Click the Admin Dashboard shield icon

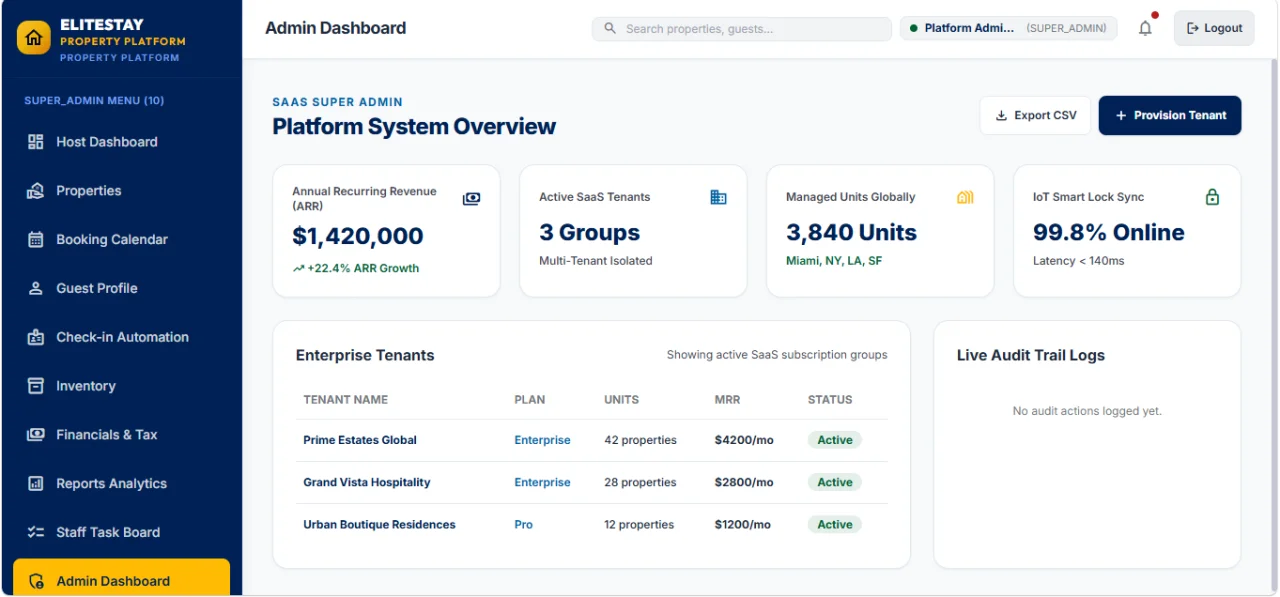(x=37, y=581)
